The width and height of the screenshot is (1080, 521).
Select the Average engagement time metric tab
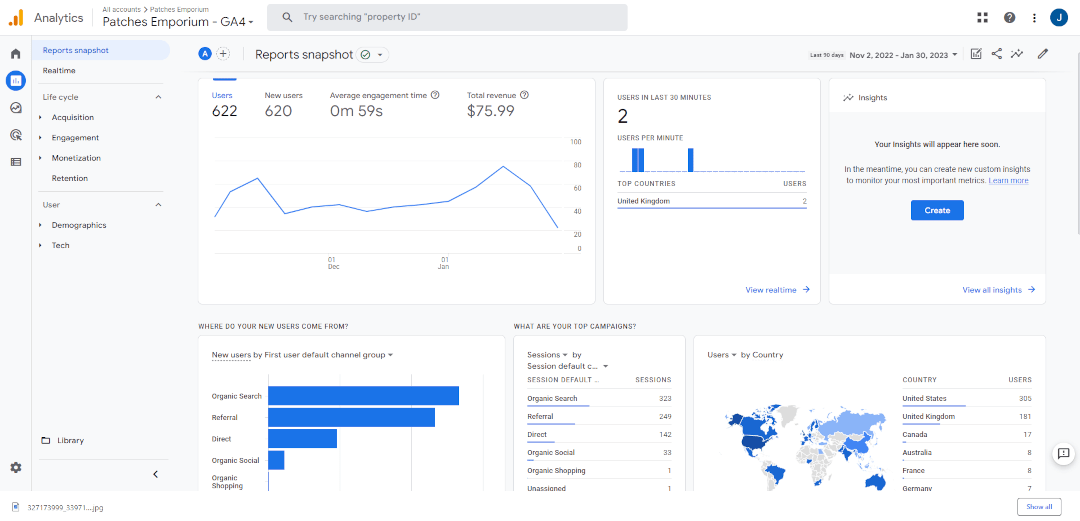(384, 104)
